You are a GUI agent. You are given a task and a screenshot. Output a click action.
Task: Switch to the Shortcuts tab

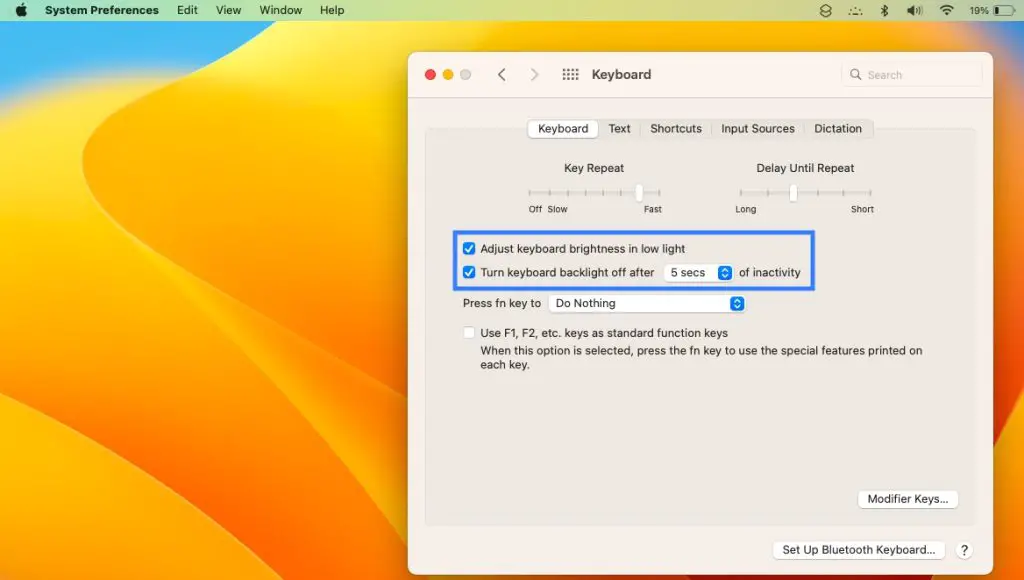click(x=676, y=128)
